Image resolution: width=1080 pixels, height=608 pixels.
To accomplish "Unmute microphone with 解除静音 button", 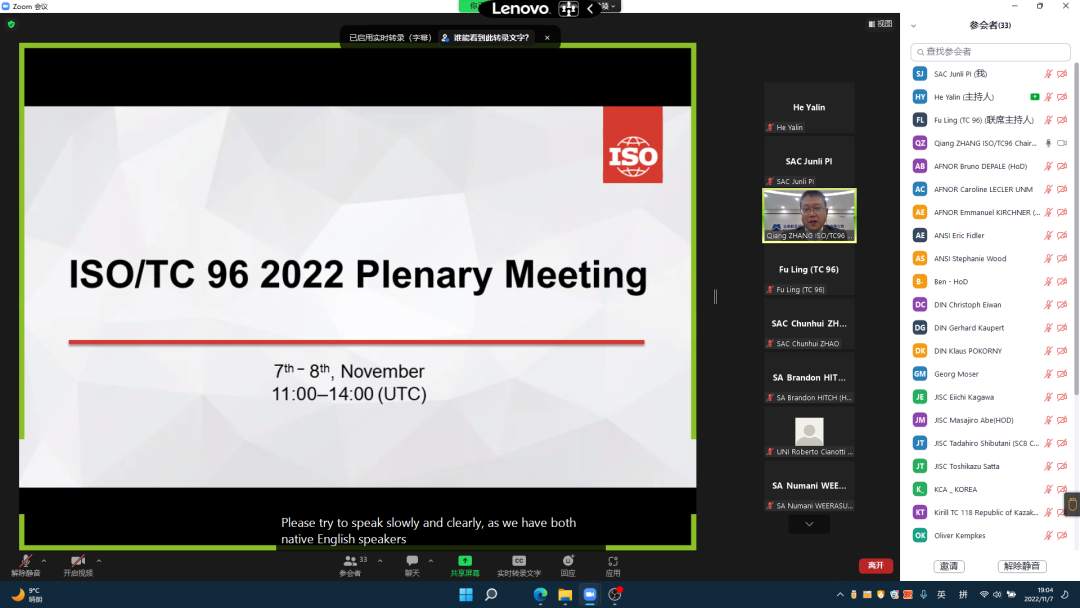I will (x=25, y=562).
